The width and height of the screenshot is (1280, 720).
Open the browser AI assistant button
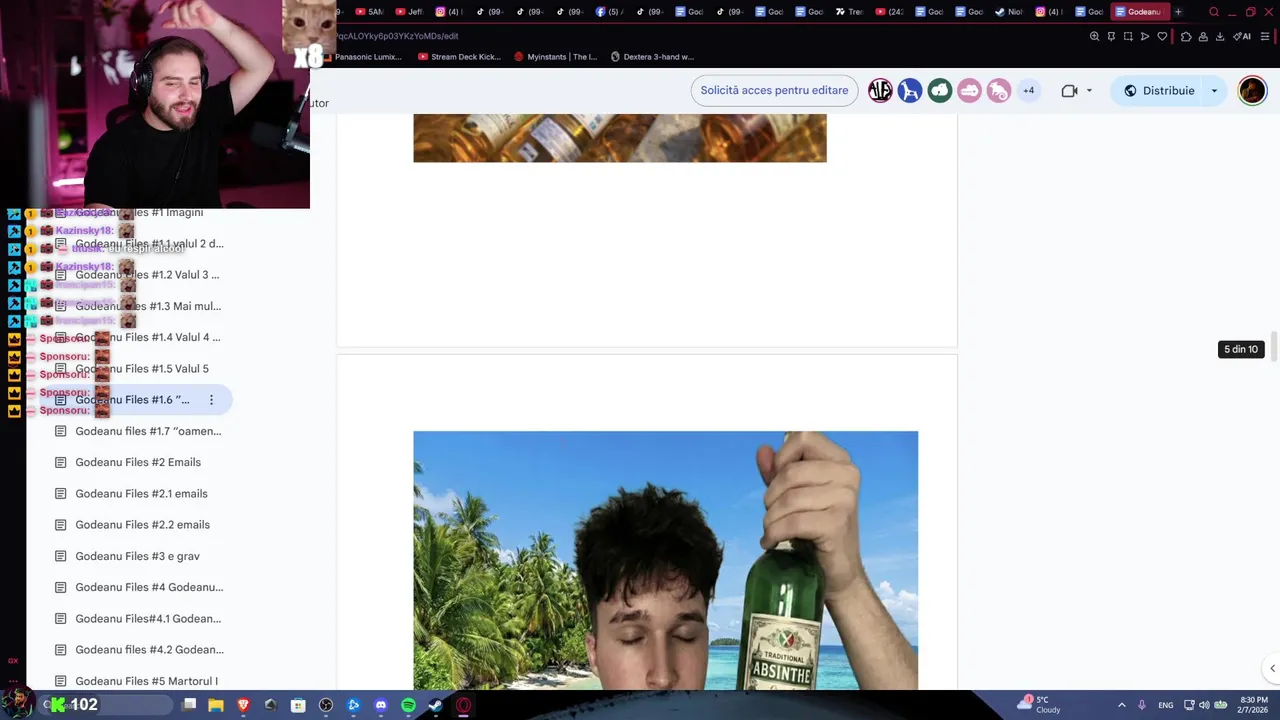click(x=1242, y=36)
